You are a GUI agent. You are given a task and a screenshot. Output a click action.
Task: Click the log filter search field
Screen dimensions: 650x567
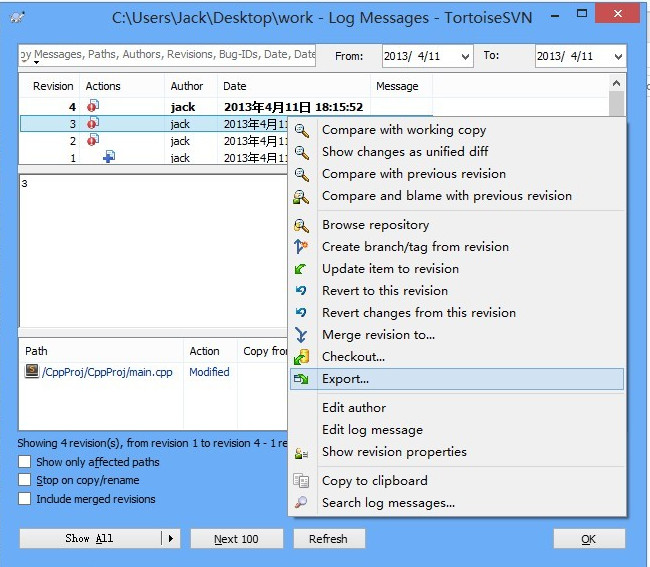tap(167, 55)
